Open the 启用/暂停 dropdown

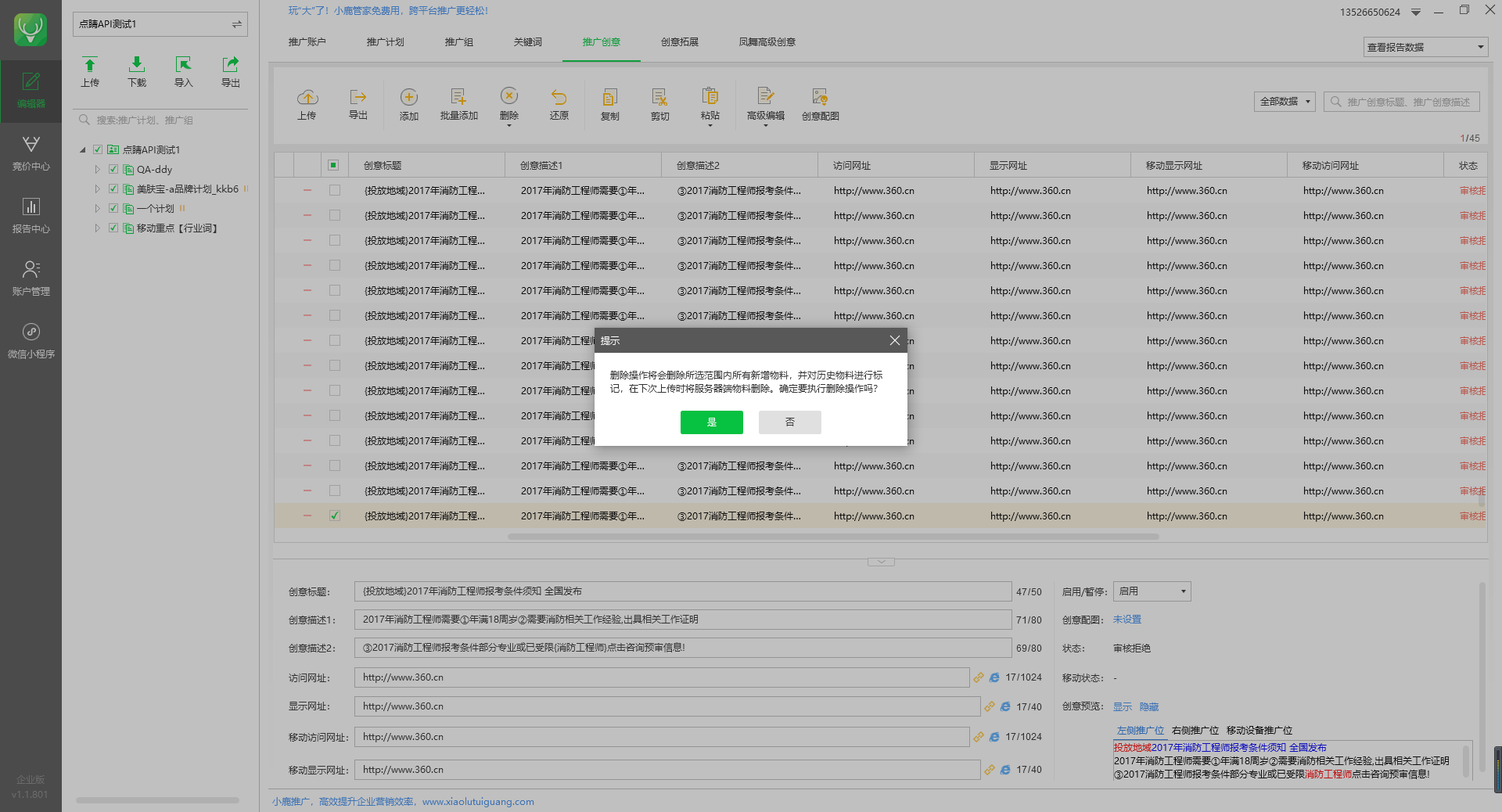(x=1152, y=591)
